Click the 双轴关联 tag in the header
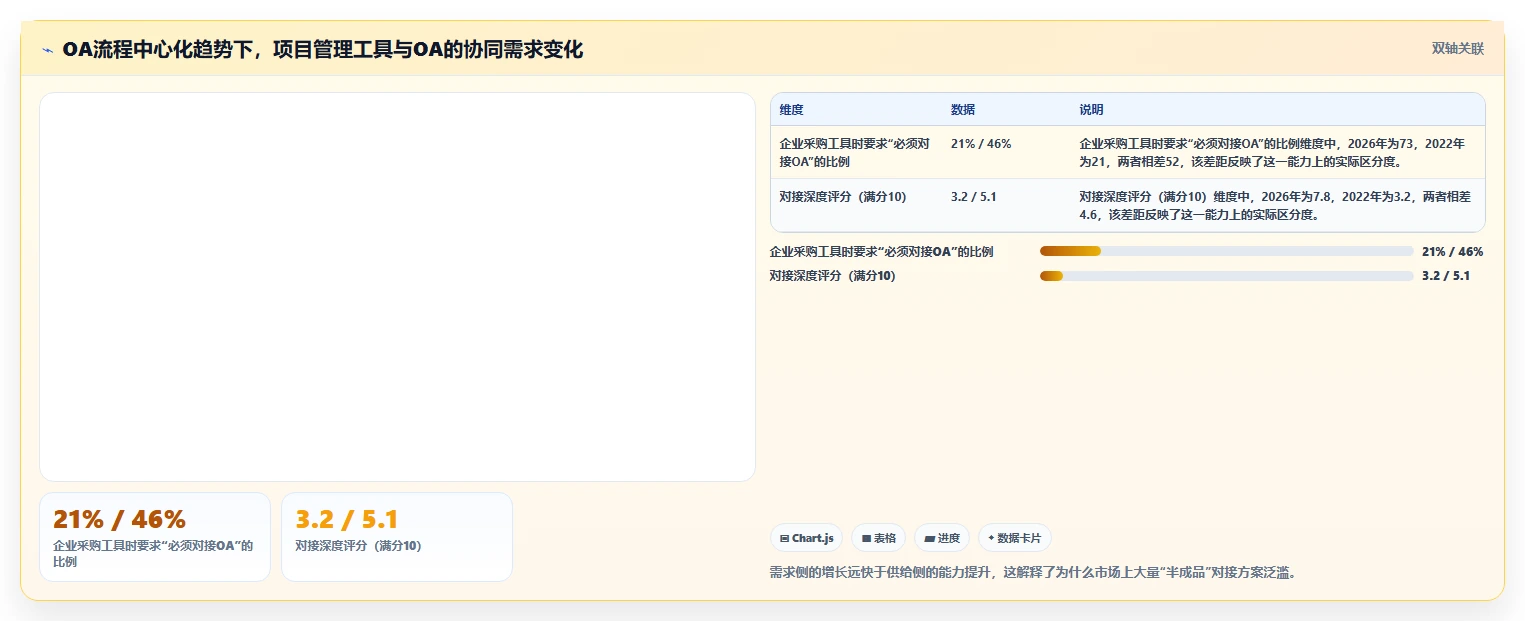Screen dimensions: 1525x621 coord(1458,49)
